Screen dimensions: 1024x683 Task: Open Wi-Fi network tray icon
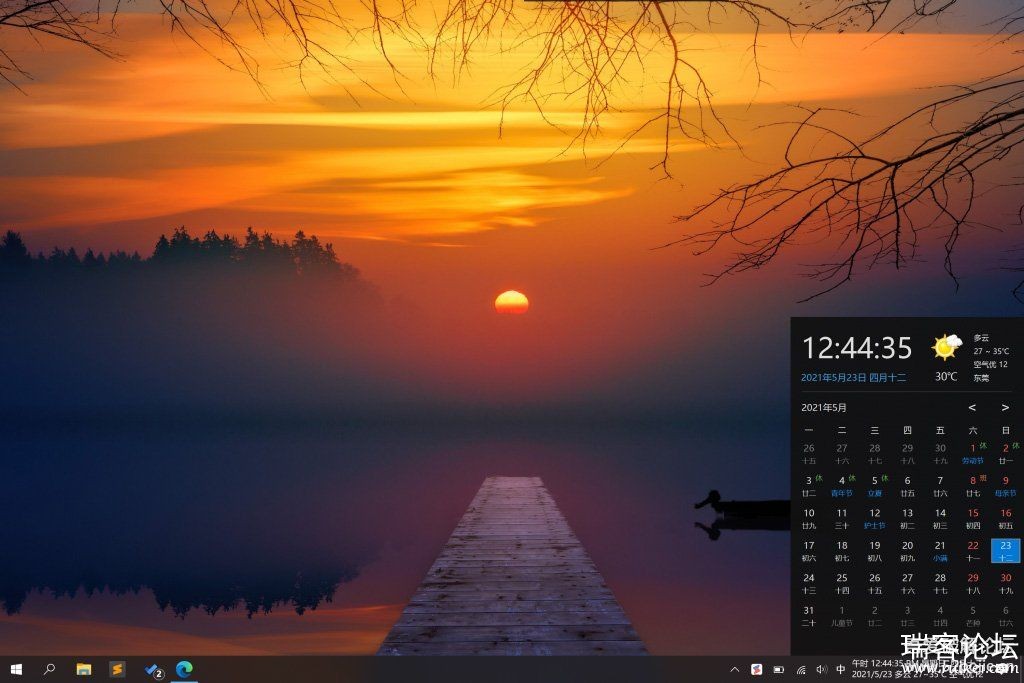pos(801,670)
